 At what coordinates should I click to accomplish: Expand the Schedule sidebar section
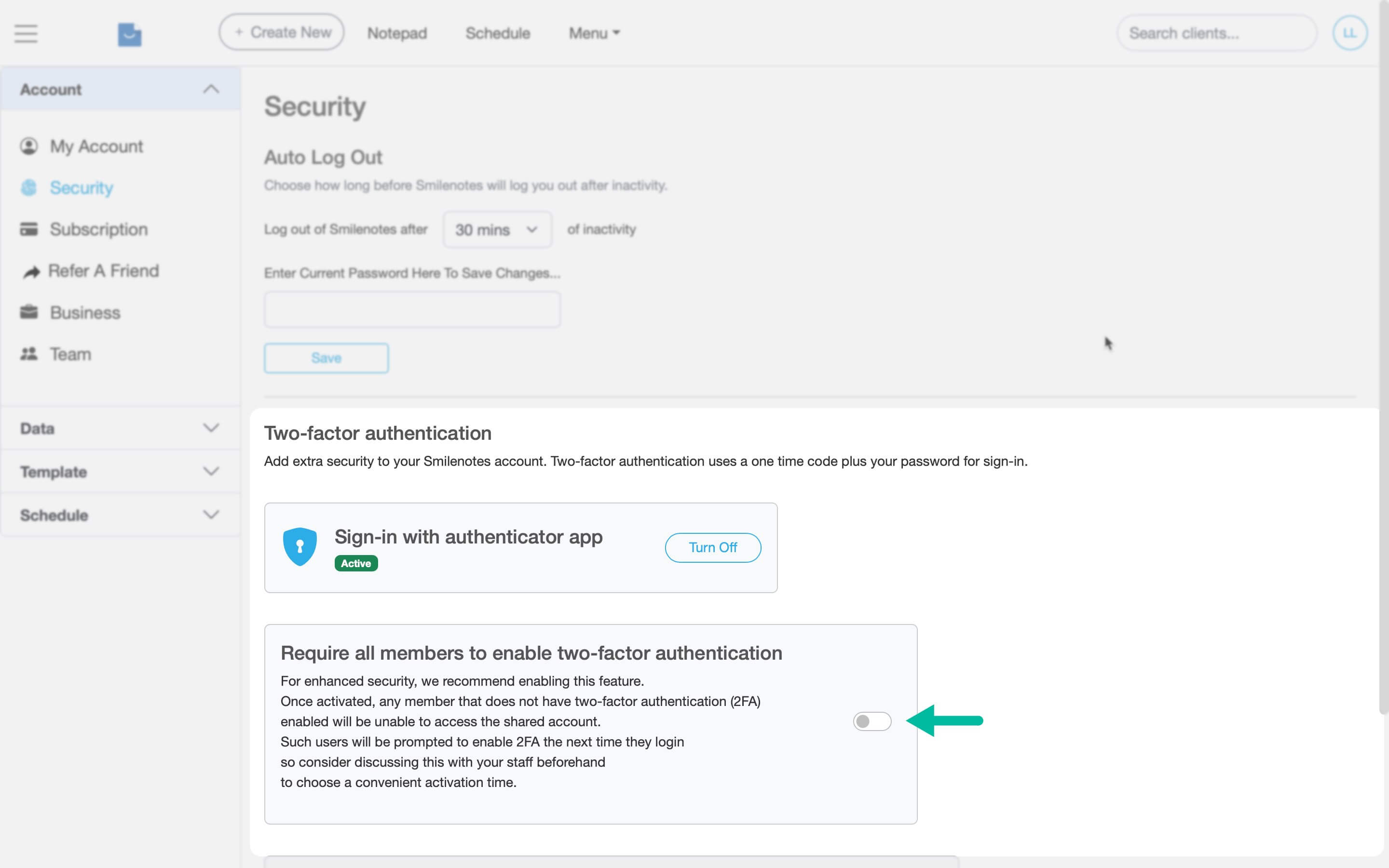point(211,515)
